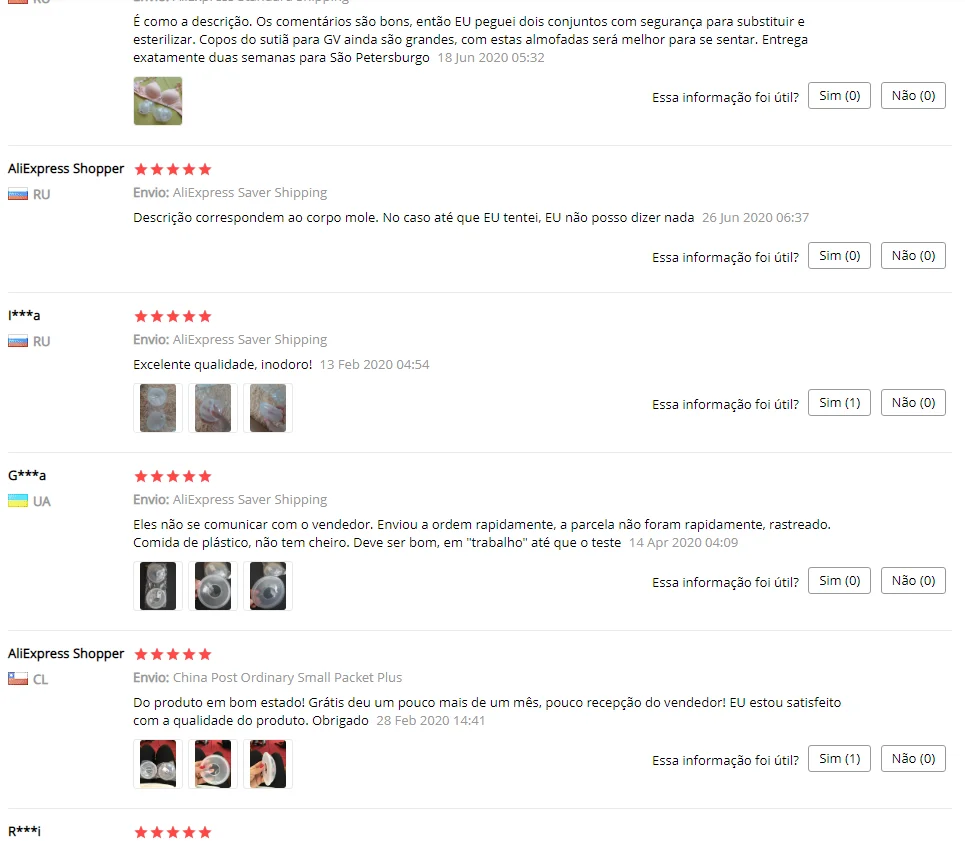Screen dimensions: 965x841
Task: Vote Não (0) on G***a's review
Action: pyautogui.click(x=913, y=580)
